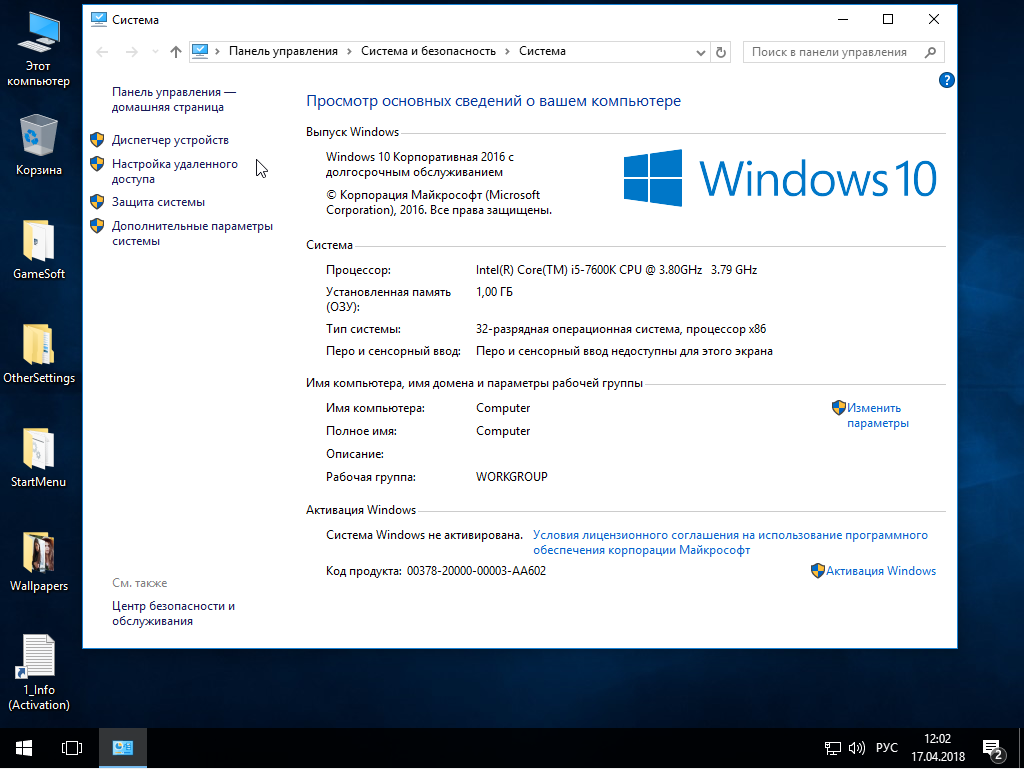
Task: Click the Up arrow navigation icon
Action: pyautogui.click(x=176, y=52)
